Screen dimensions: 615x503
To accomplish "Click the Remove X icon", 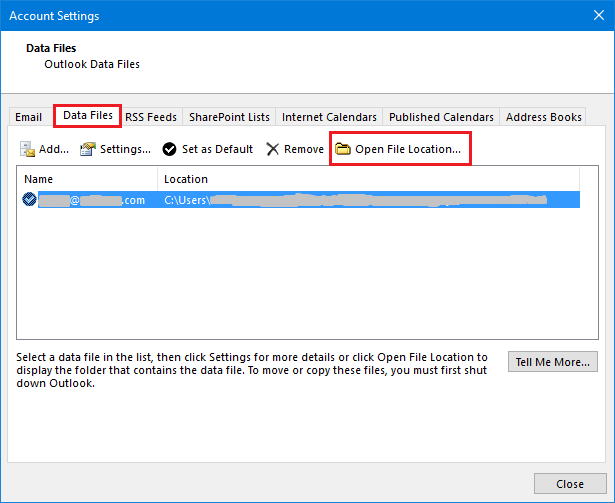I will 273,149.
